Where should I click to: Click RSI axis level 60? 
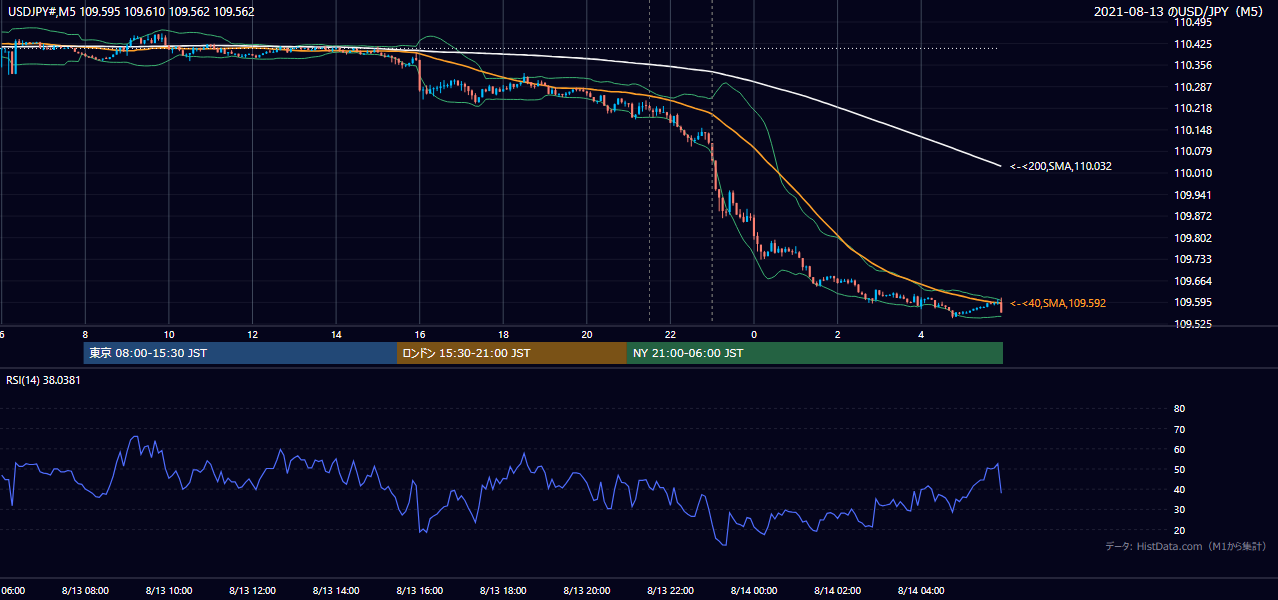[1180, 449]
